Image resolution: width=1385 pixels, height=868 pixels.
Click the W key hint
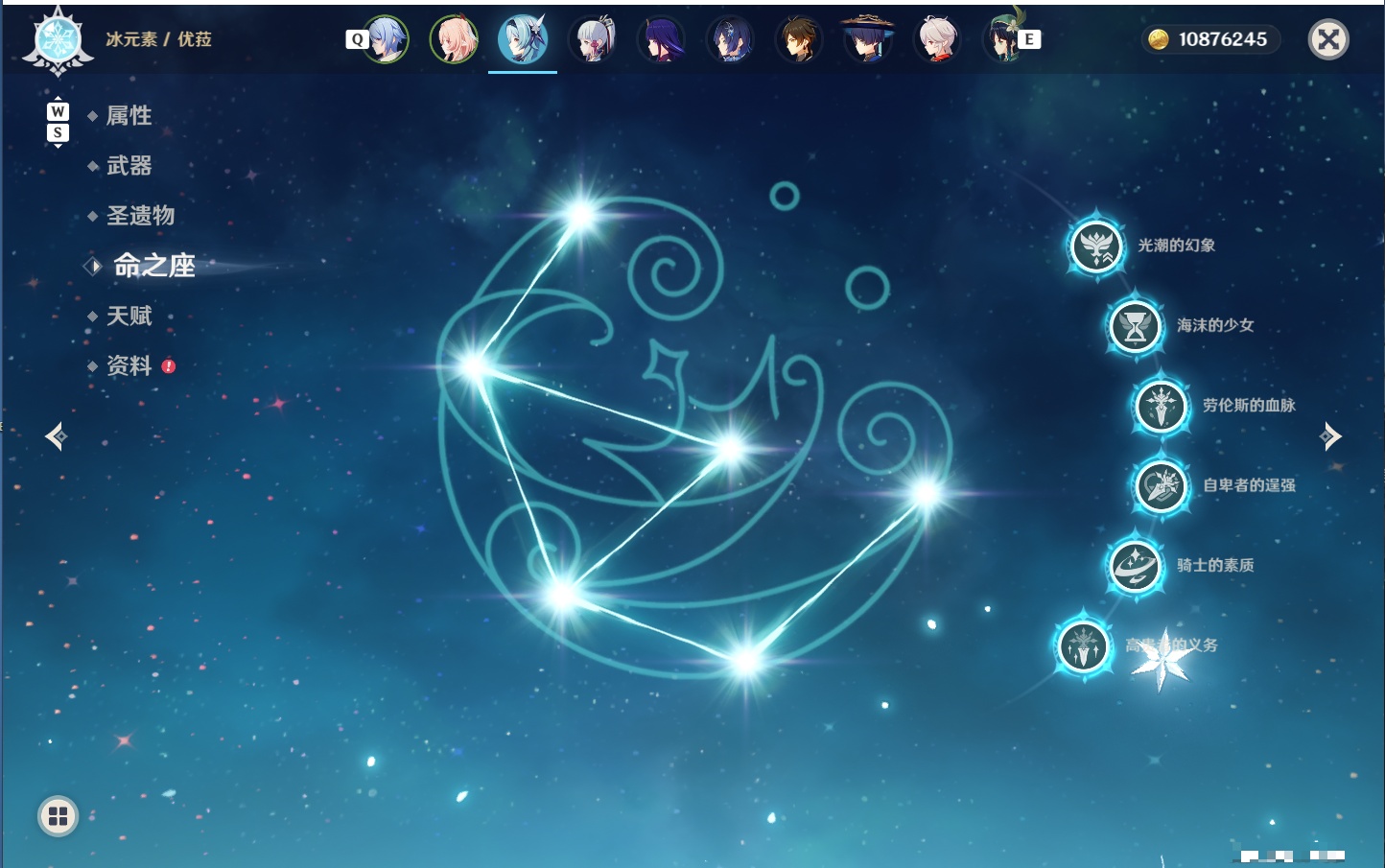pyautogui.click(x=58, y=111)
